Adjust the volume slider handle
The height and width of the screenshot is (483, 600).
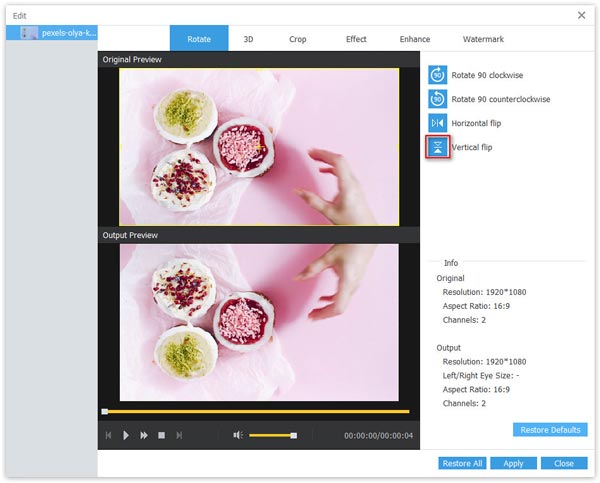(x=293, y=435)
